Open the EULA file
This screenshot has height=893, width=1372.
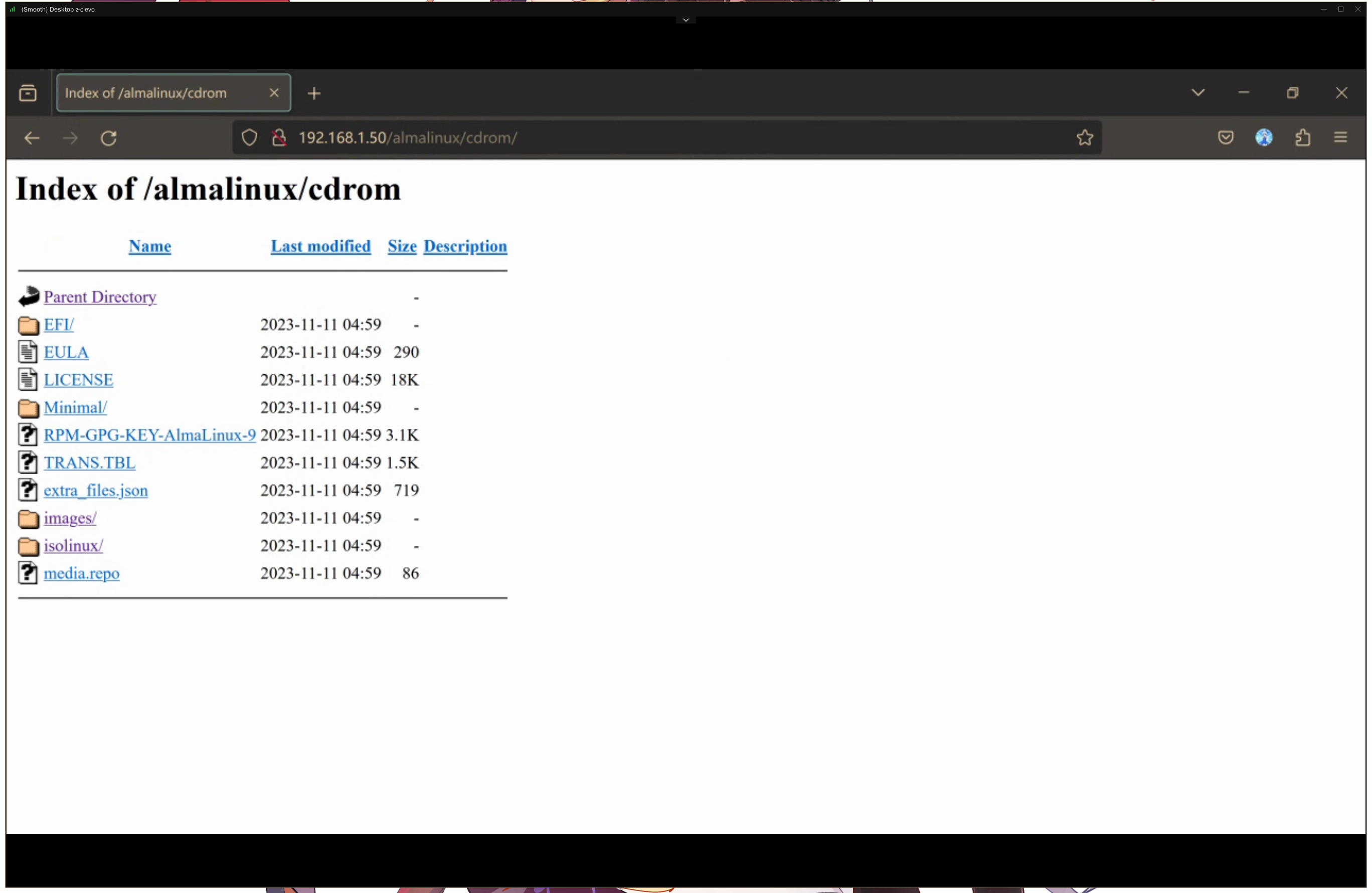click(66, 352)
